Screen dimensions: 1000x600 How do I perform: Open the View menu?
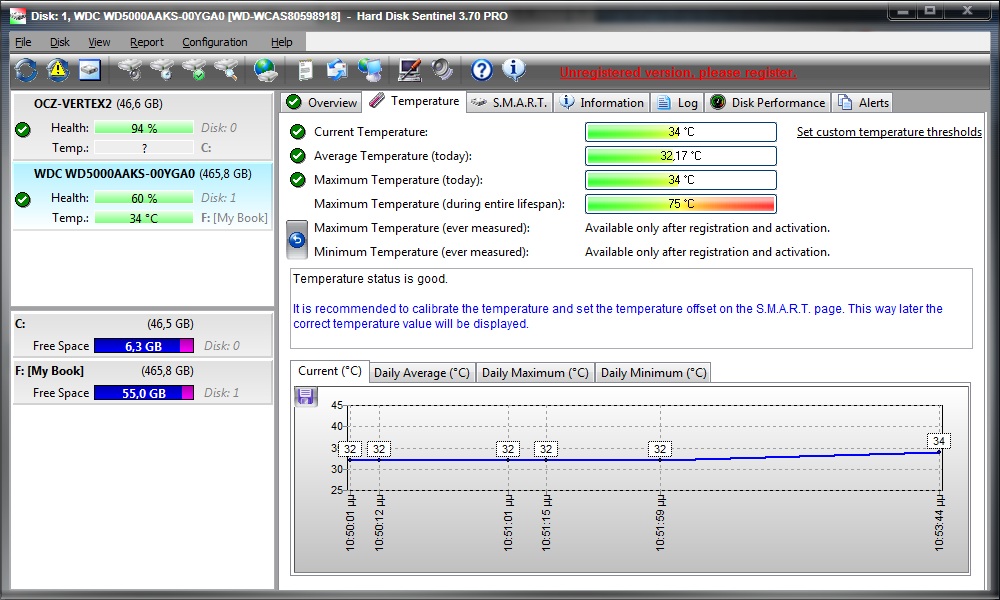[99, 42]
